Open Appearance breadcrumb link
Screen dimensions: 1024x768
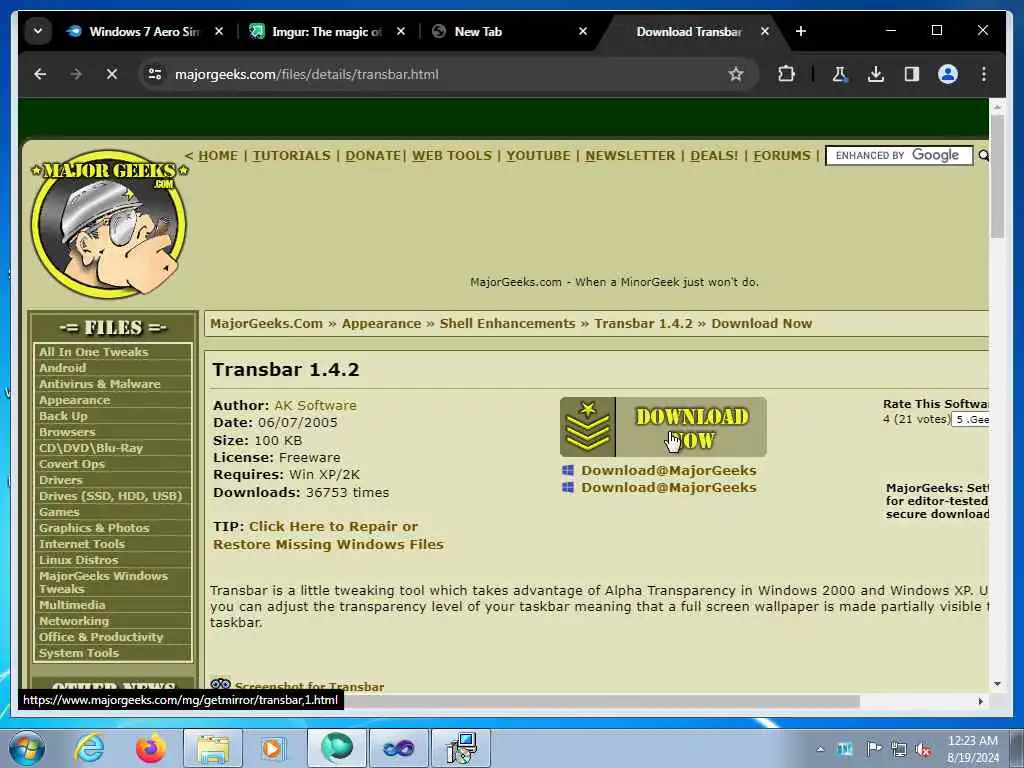tap(381, 323)
